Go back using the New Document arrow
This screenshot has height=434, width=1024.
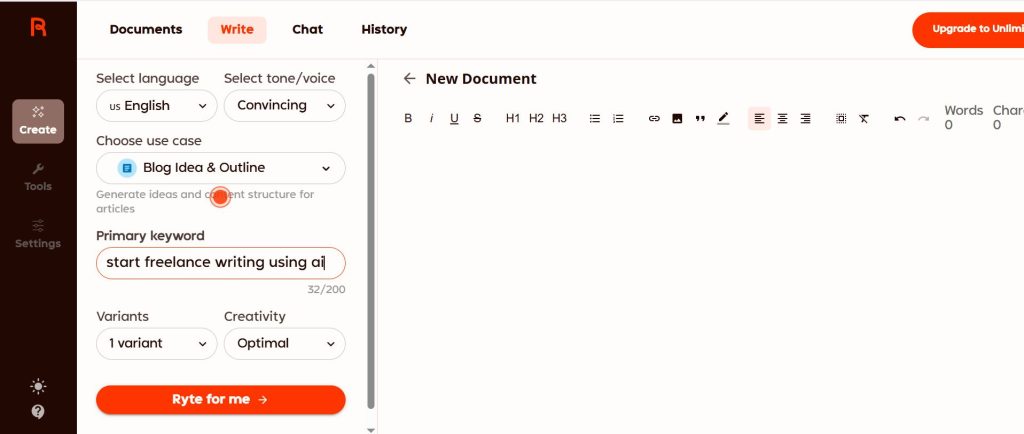tap(409, 79)
